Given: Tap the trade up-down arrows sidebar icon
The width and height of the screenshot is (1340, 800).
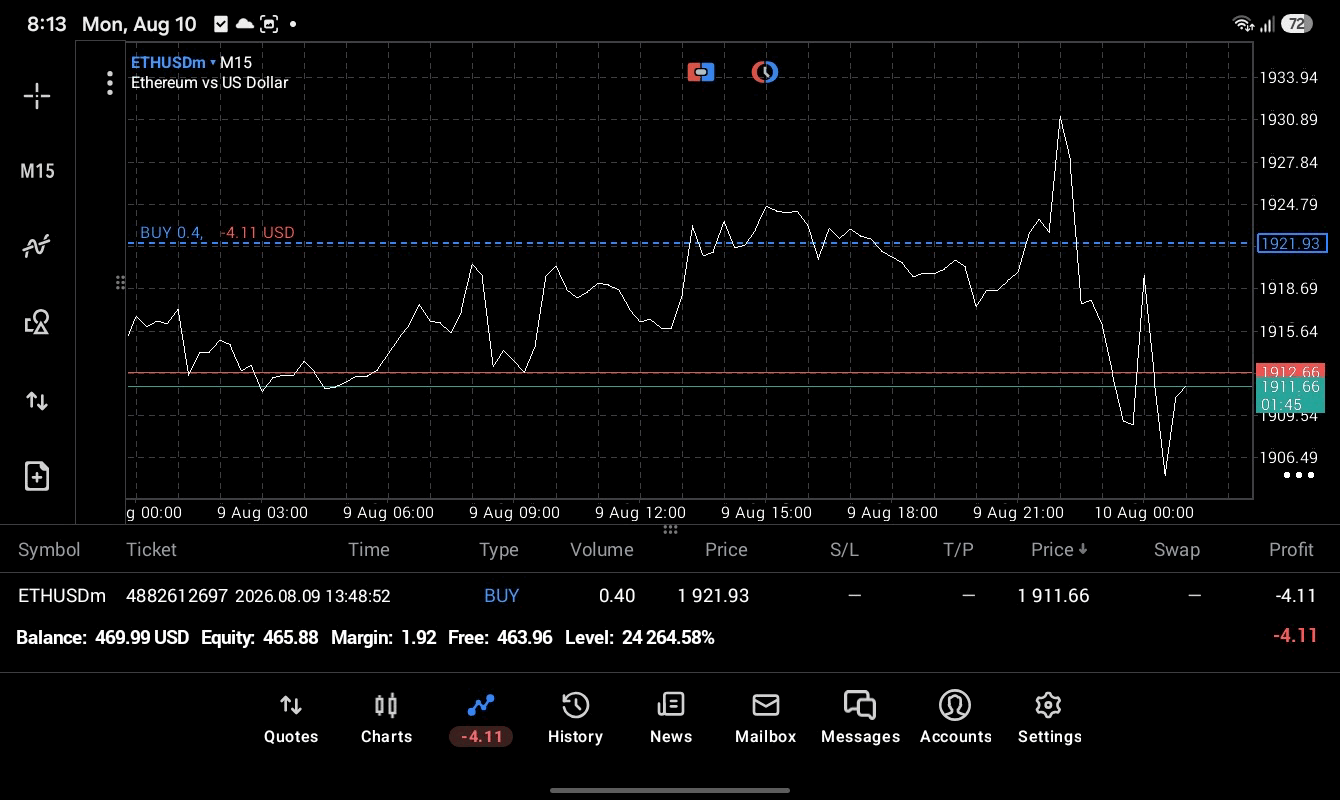Looking at the screenshot, I should pos(37,401).
